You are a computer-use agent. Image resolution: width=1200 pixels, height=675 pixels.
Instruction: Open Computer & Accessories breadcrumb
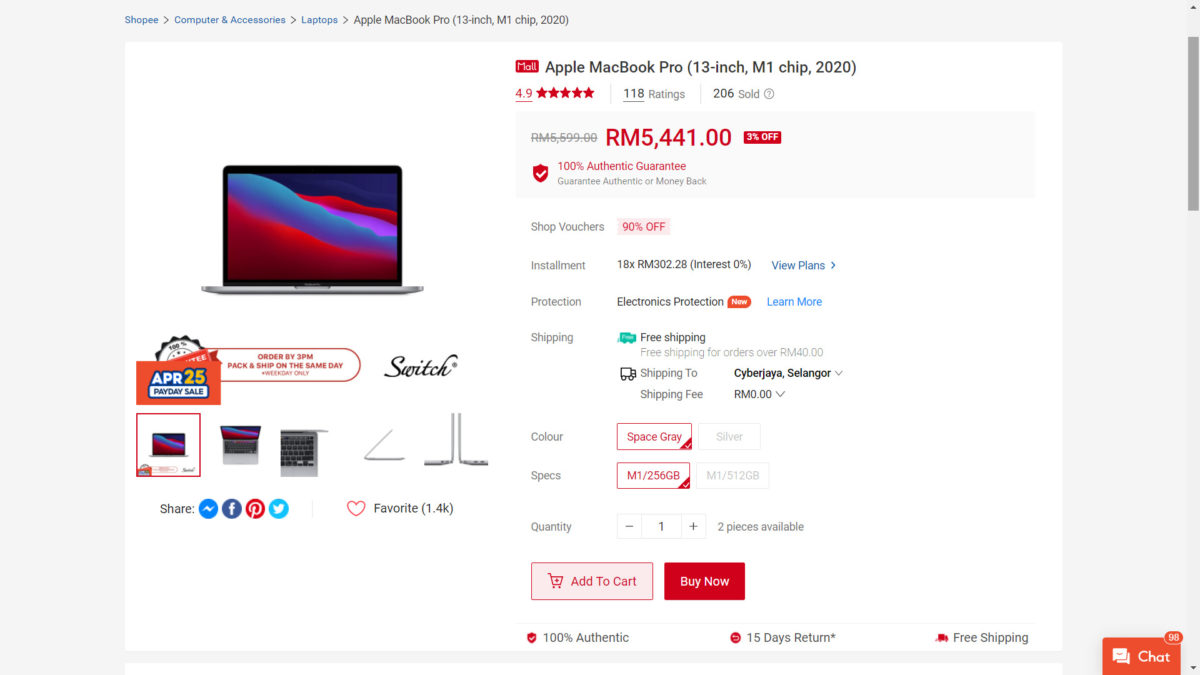click(230, 20)
